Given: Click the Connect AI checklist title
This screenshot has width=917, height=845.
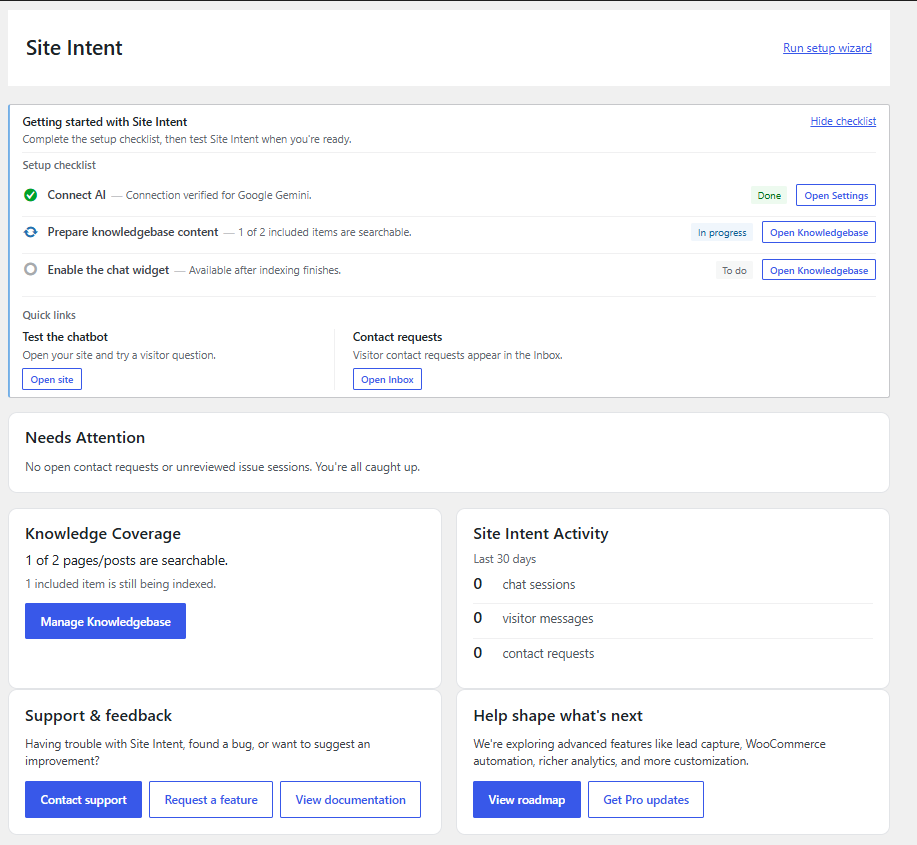Looking at the screenshot, I should pos(77,195).
